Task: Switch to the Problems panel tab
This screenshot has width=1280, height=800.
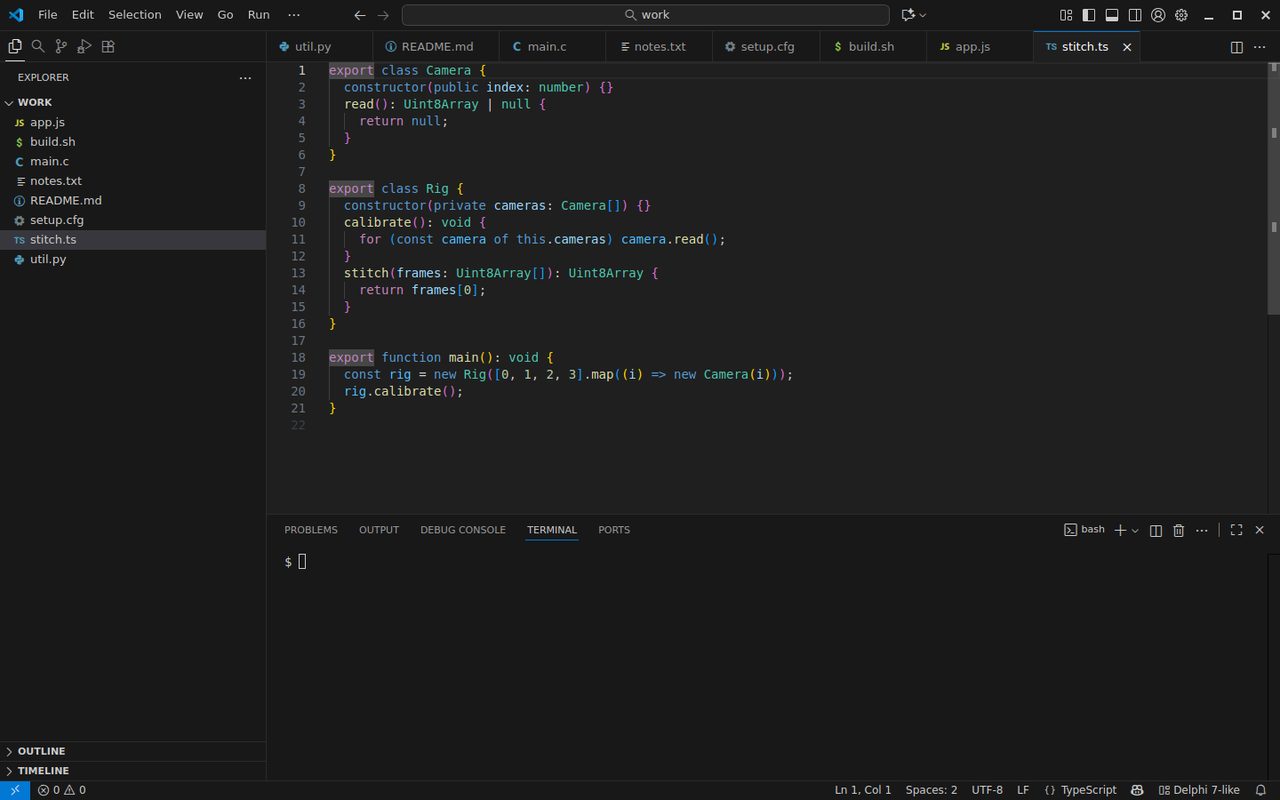Action: 311,530
